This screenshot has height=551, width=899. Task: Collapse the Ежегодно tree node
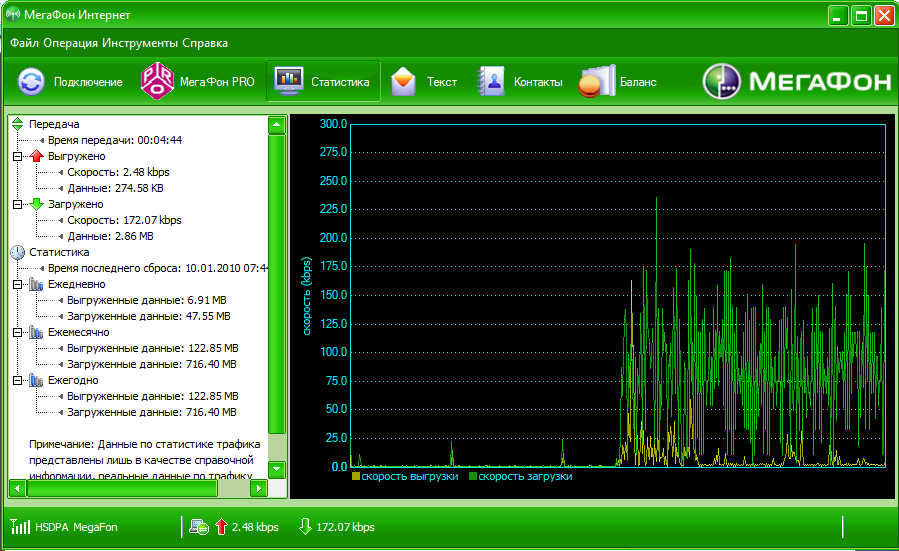click(18, 381)
